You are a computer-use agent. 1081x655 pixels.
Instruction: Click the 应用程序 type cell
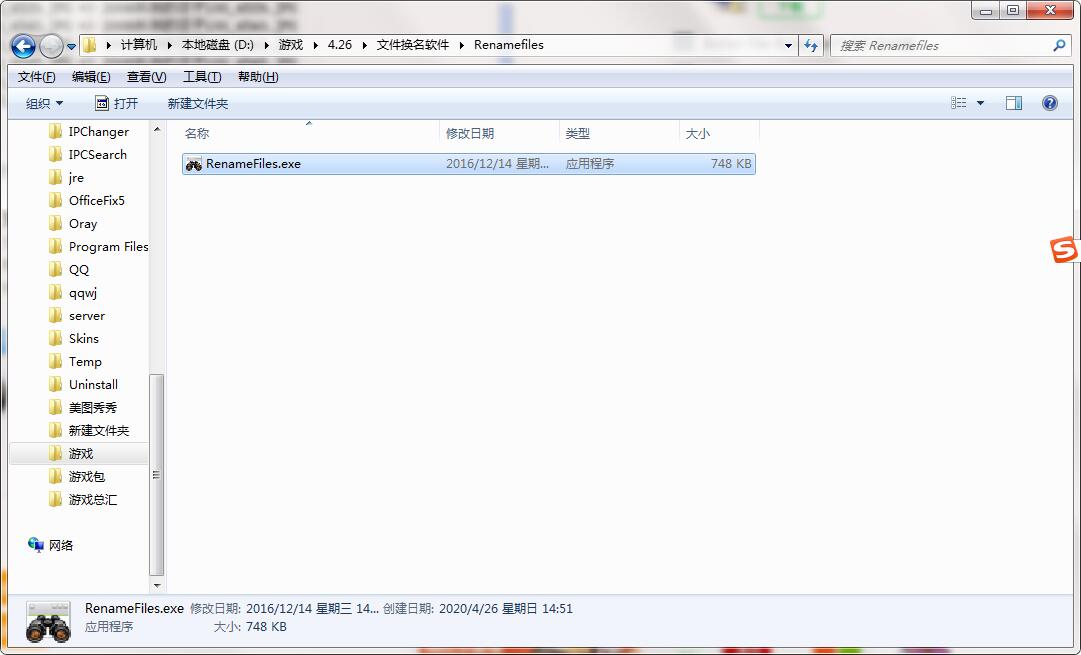(x=589, y=163)
